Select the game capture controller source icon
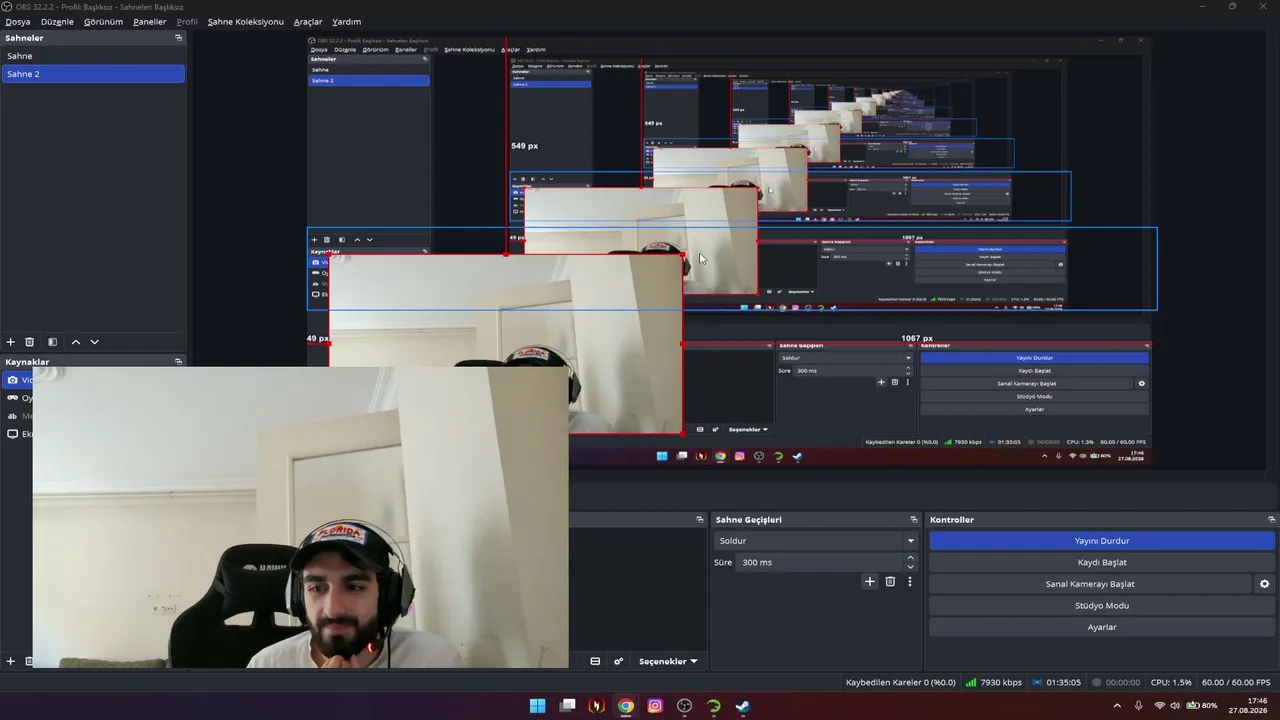 pyautogui.click(x=12, y=398)
